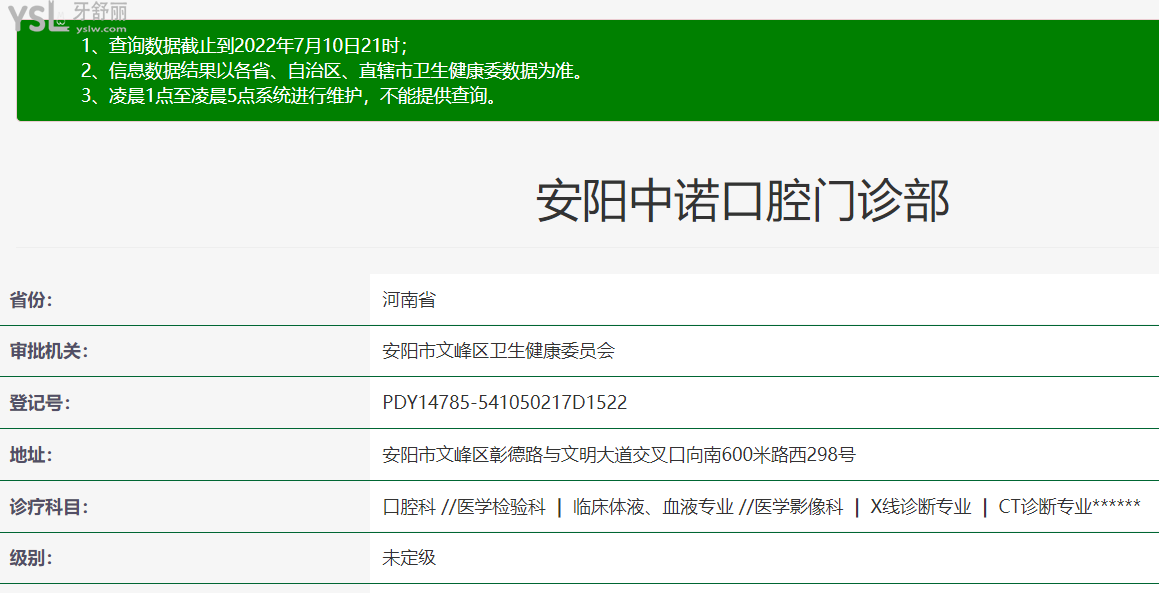This screenshot has height=593, width=1159.
Task: Click notice line 查询数据截止到2022年7月10日21时
Action: coord(244,46)
